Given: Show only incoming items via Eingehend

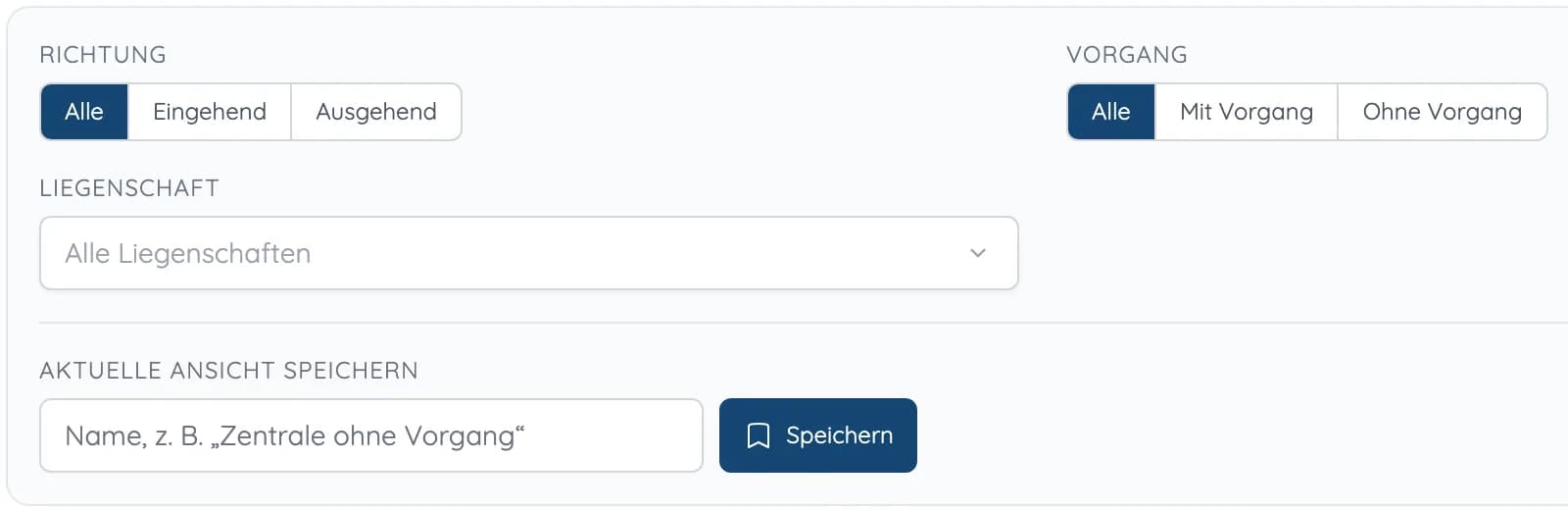Looking at the screenshot, I should [210, 112].
